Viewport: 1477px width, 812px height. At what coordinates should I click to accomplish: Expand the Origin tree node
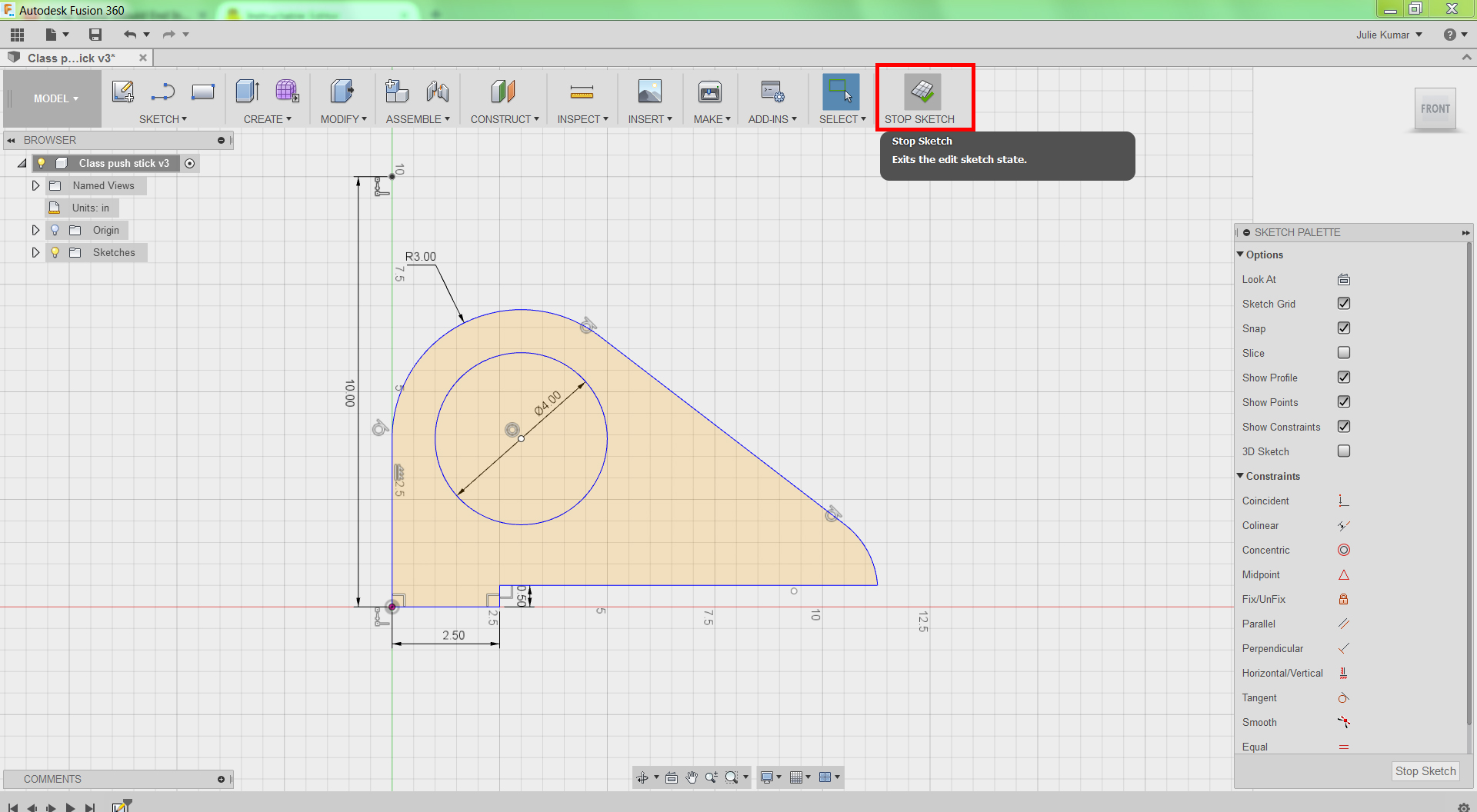pos(35,230)
